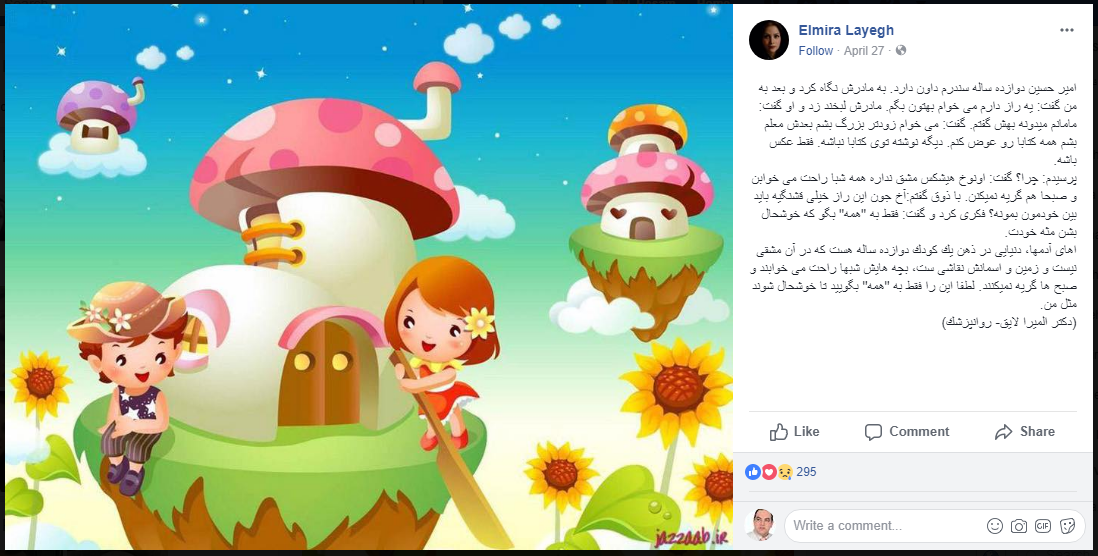Click the public globe privacy icon
The image size is (1098, 556).
coord(901,50)
